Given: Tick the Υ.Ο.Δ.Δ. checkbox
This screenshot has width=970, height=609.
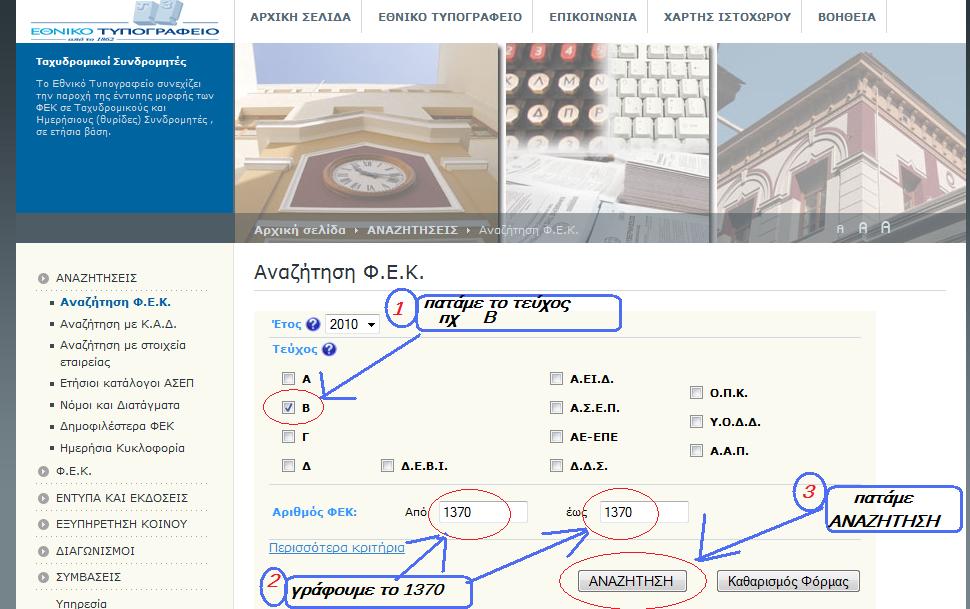Looking at the screenshot, I should pyautogui.click(x=696, y=422).
